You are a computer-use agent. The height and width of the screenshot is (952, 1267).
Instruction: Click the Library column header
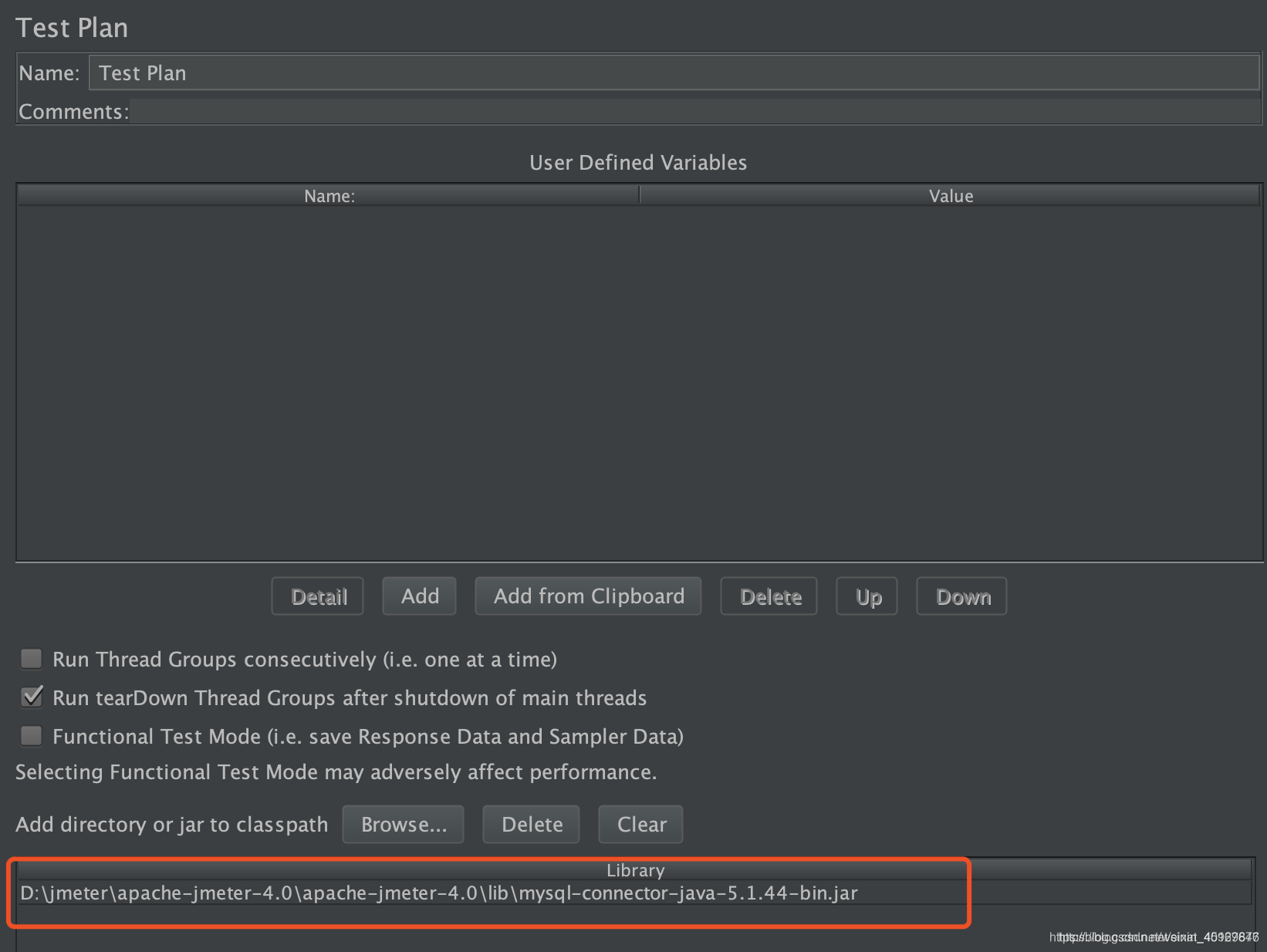pyautogui.click(x=635, y=870)
